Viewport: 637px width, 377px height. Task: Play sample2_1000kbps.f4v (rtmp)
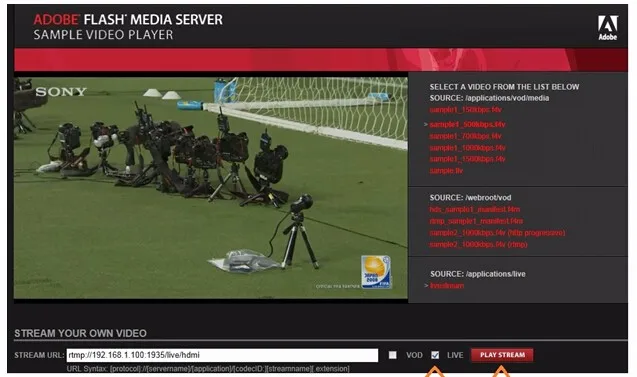click(479, 245)
